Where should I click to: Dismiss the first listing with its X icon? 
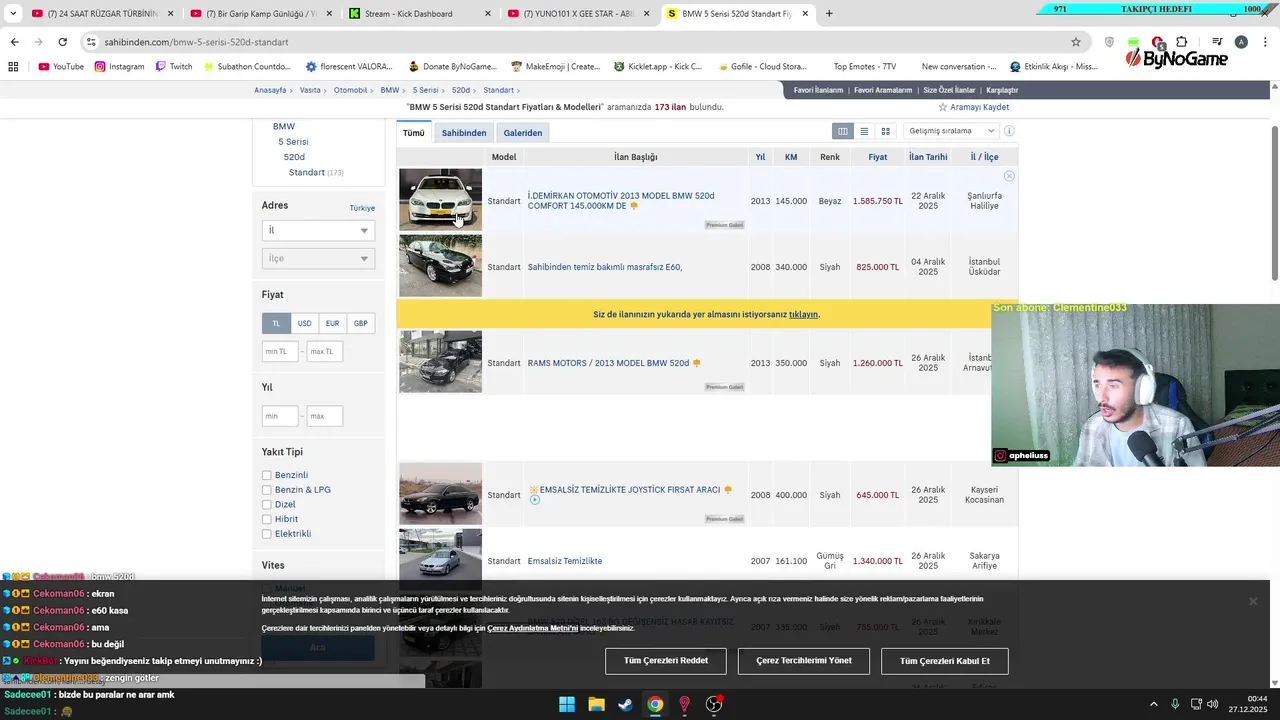pyautogui.click(x=1009, y=176)
